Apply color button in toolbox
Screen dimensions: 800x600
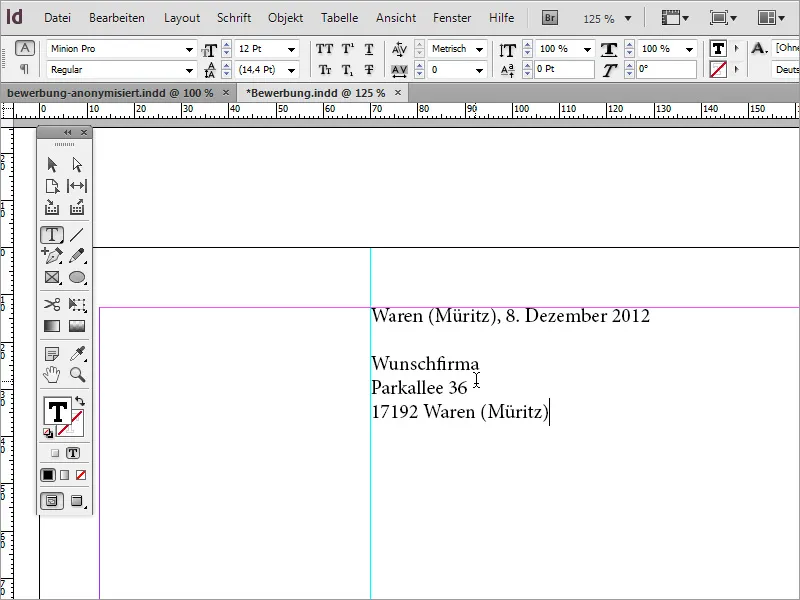coord(48,475)
